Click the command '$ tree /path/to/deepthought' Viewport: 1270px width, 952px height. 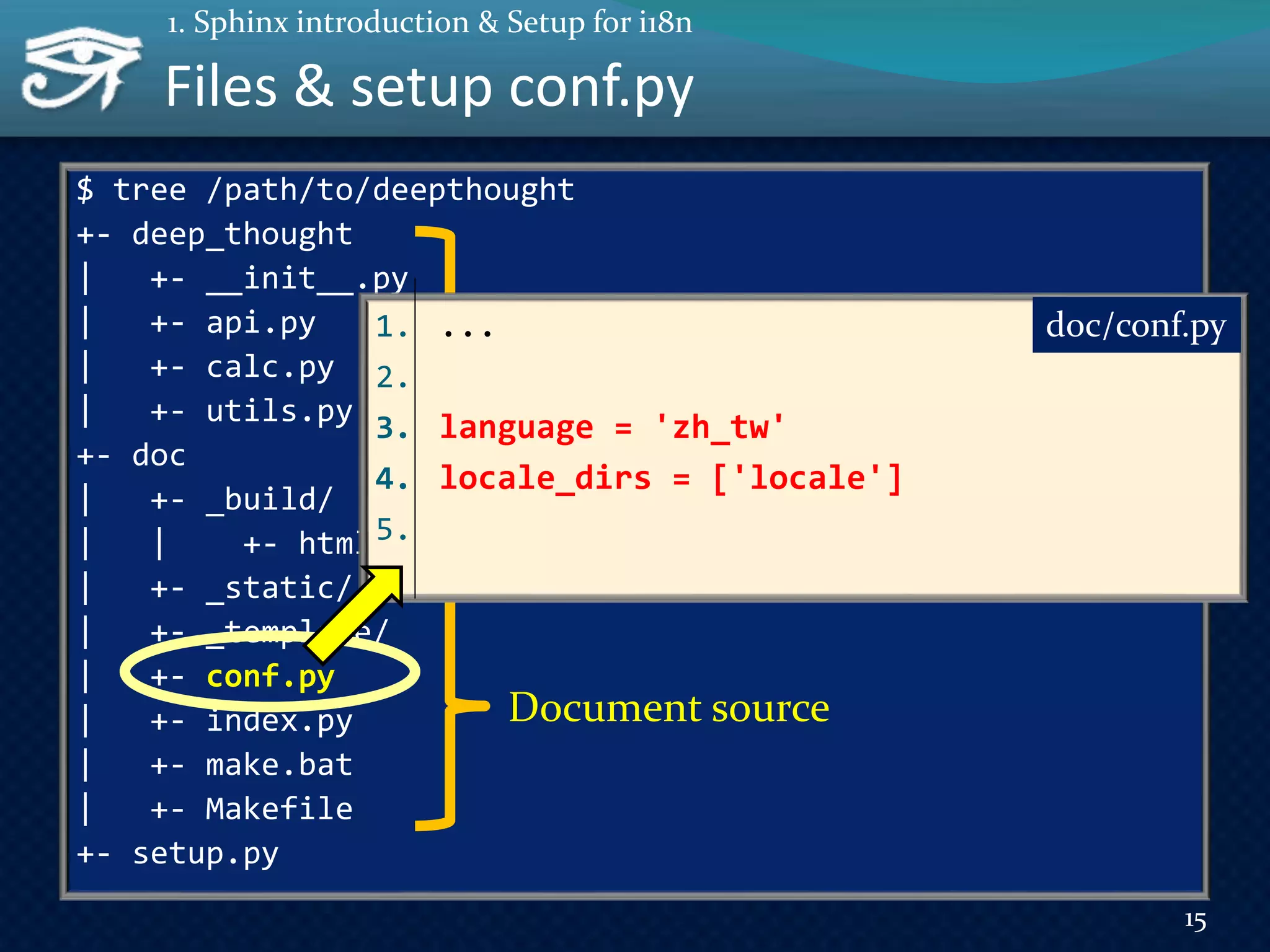(x=326, y=190)
